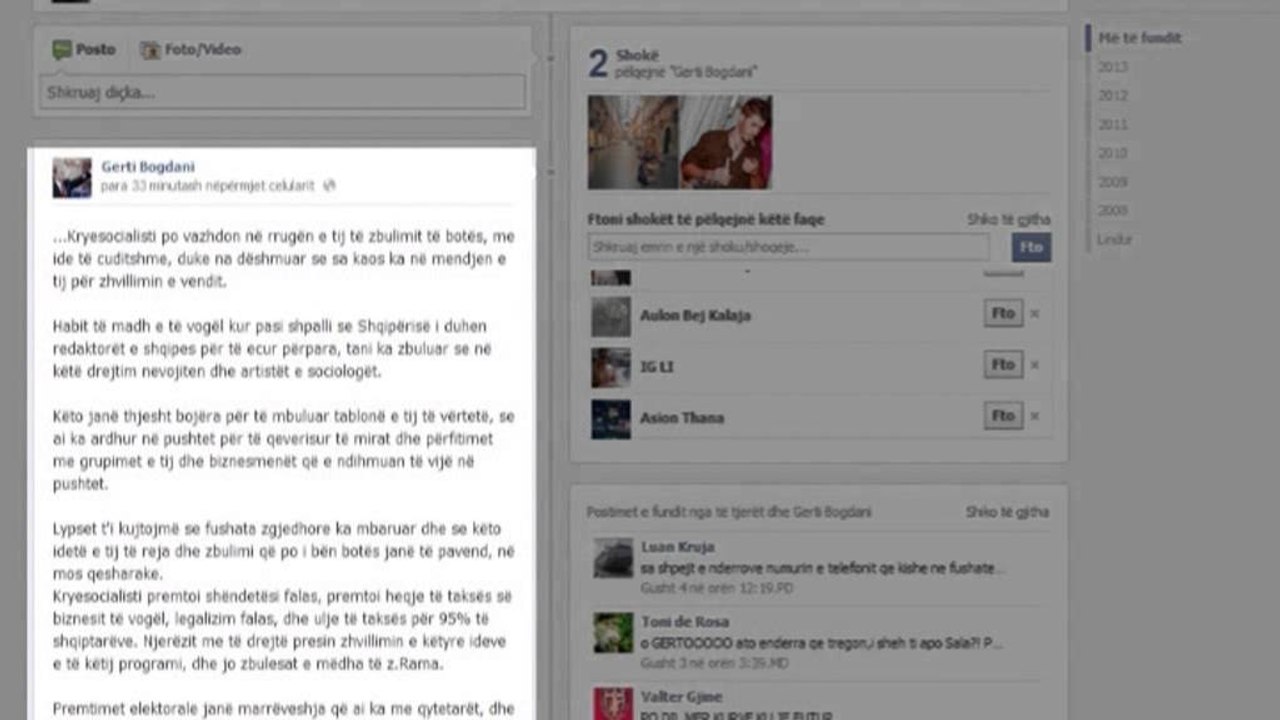Invite IG LI with the Fto button
The image size is (1280, 720).
pyautogui.click(x=1003, y=365)
